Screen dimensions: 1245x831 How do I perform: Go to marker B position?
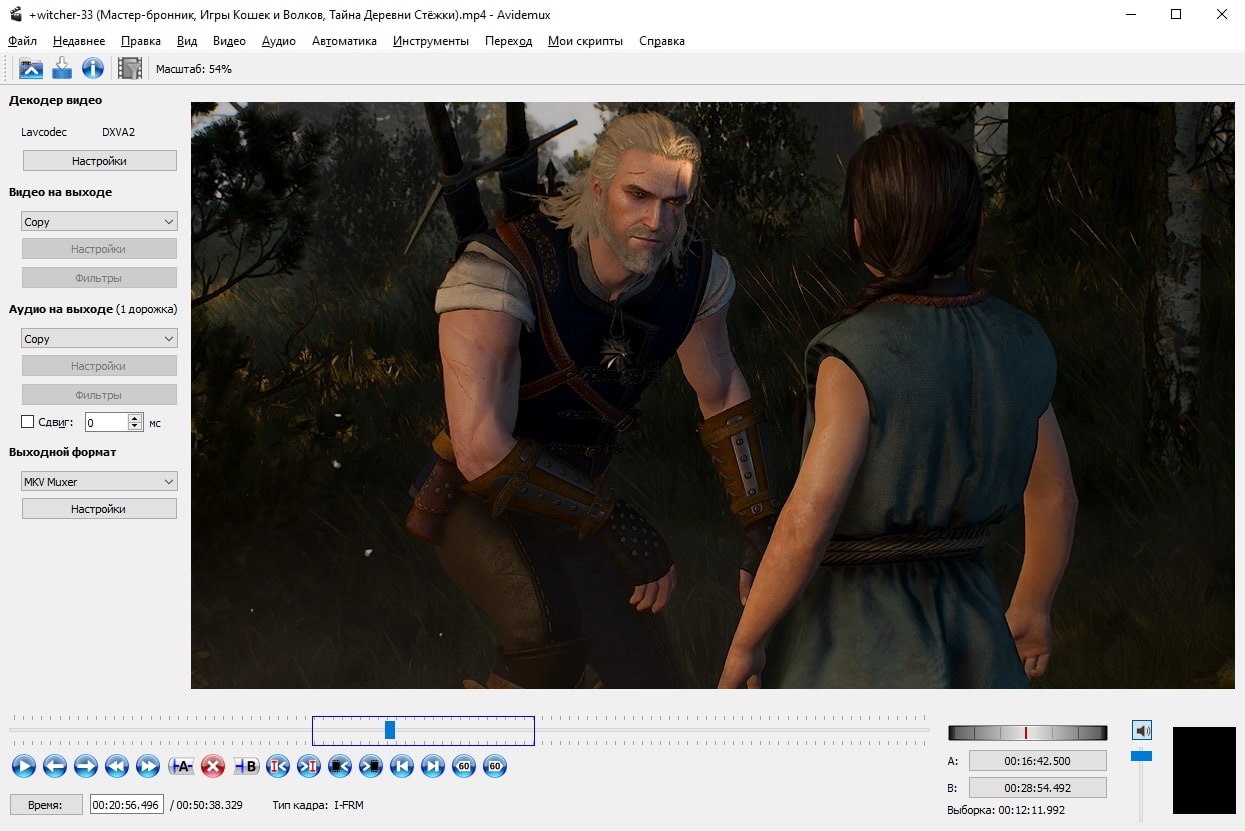point(309,767)
